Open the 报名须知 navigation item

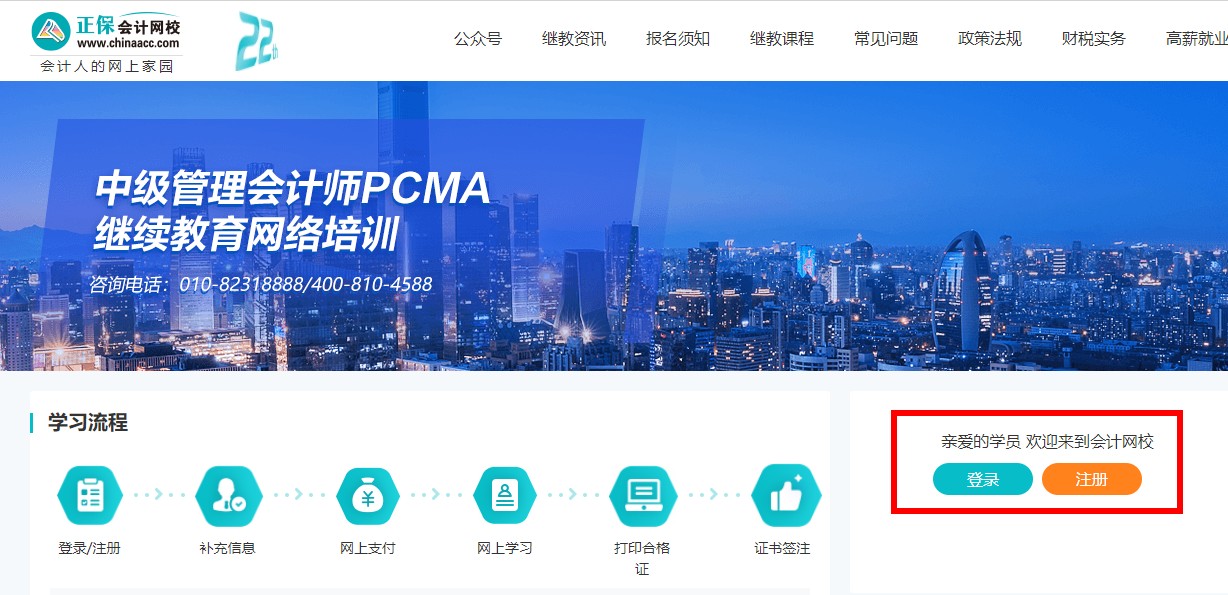678,39
